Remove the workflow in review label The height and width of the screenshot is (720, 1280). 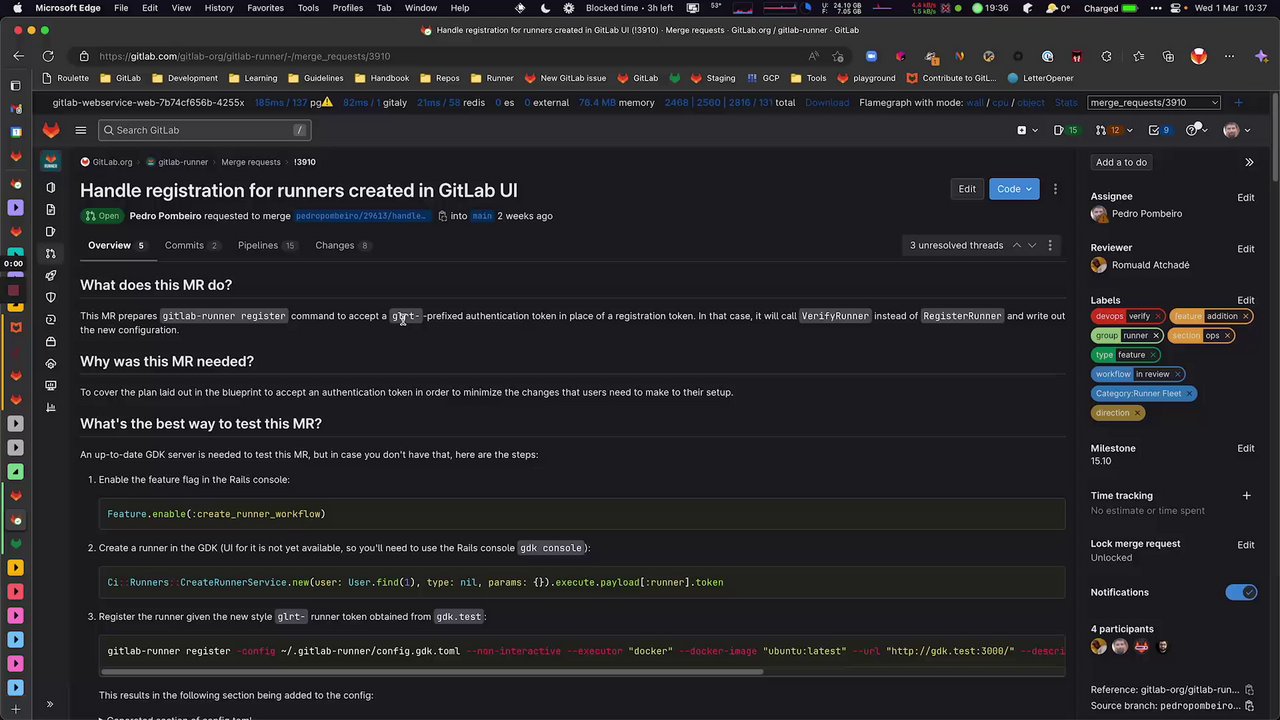tap(1177, 374)
